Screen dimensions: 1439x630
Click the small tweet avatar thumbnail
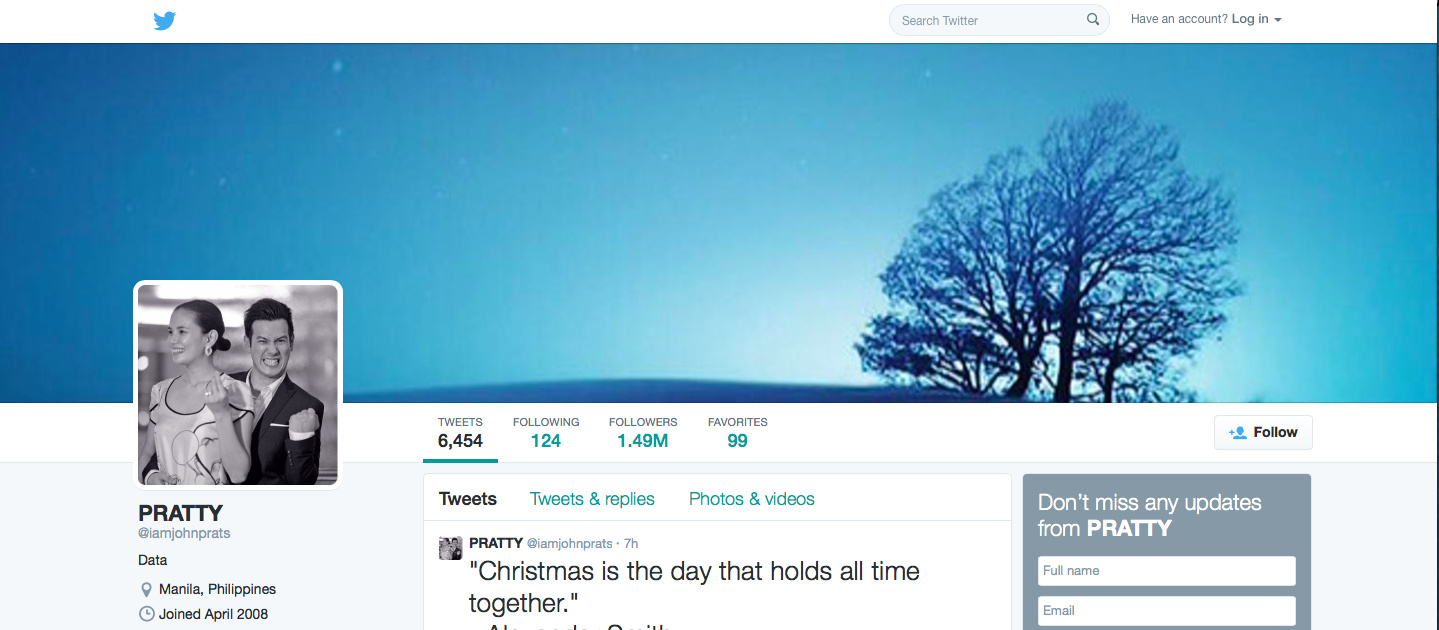tap(450, 548)
